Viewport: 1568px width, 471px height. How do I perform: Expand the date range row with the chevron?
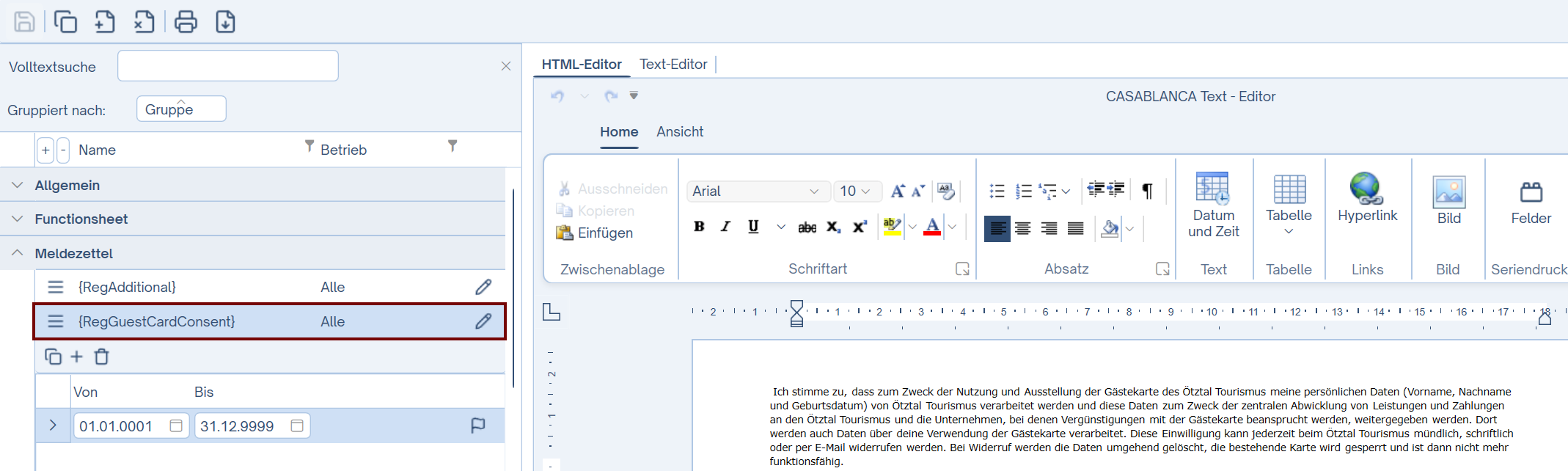coord(53,426)
